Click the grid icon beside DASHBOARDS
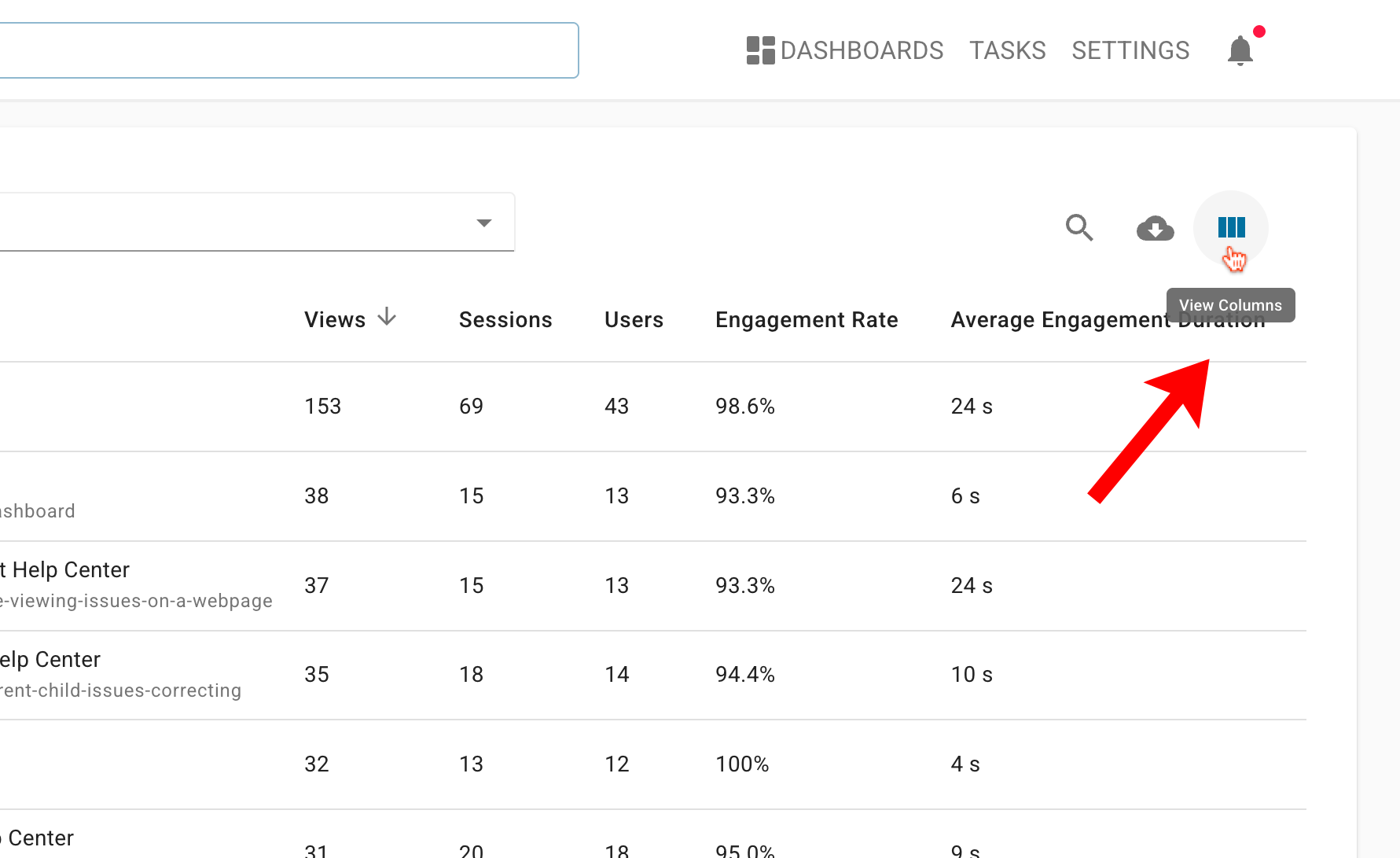This screenshot has height=858, width=1400. point(759,50)
